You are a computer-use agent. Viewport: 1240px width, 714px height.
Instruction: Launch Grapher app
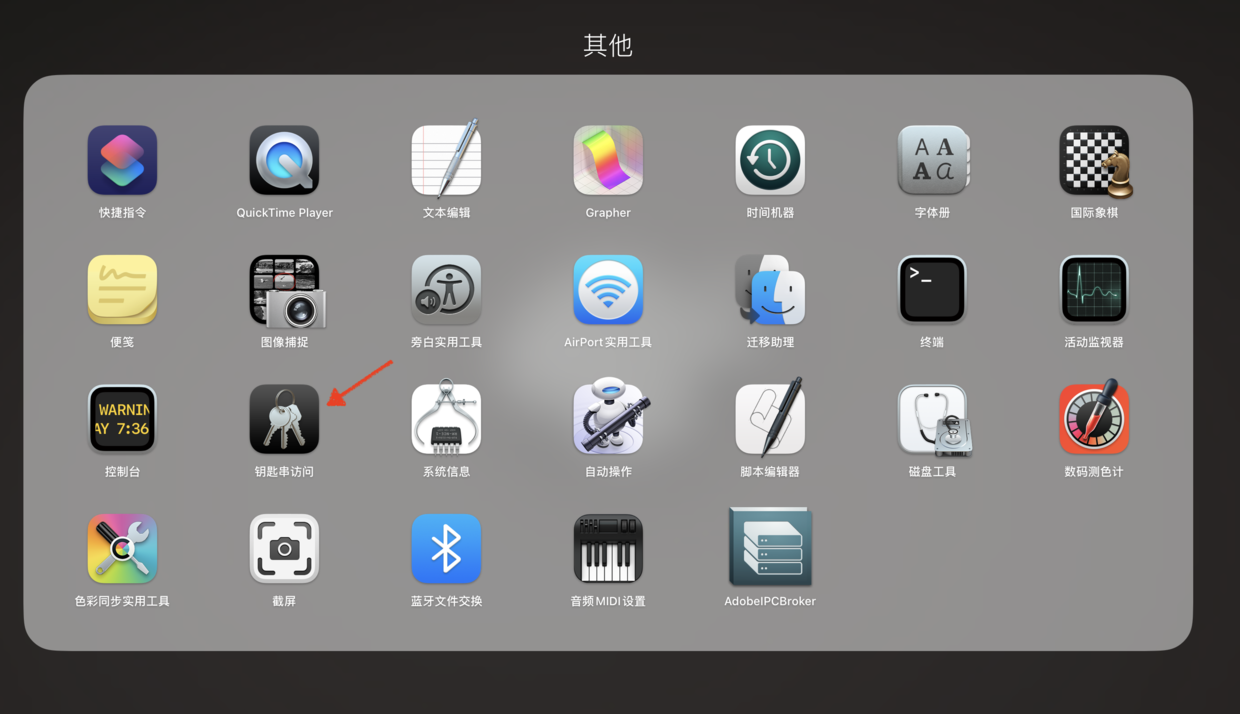pos(608,160)
